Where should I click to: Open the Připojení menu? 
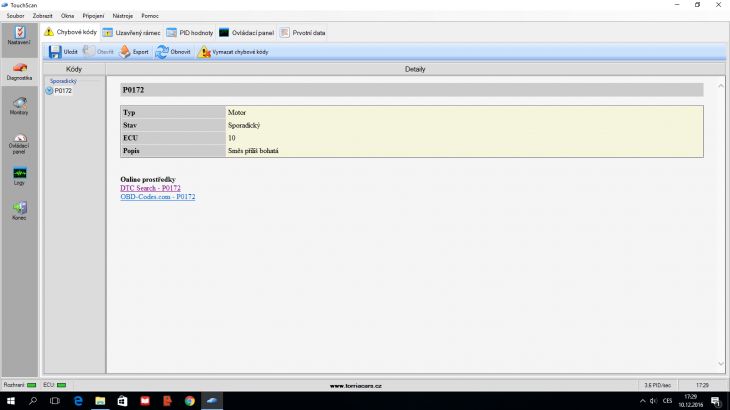[93, 16]
